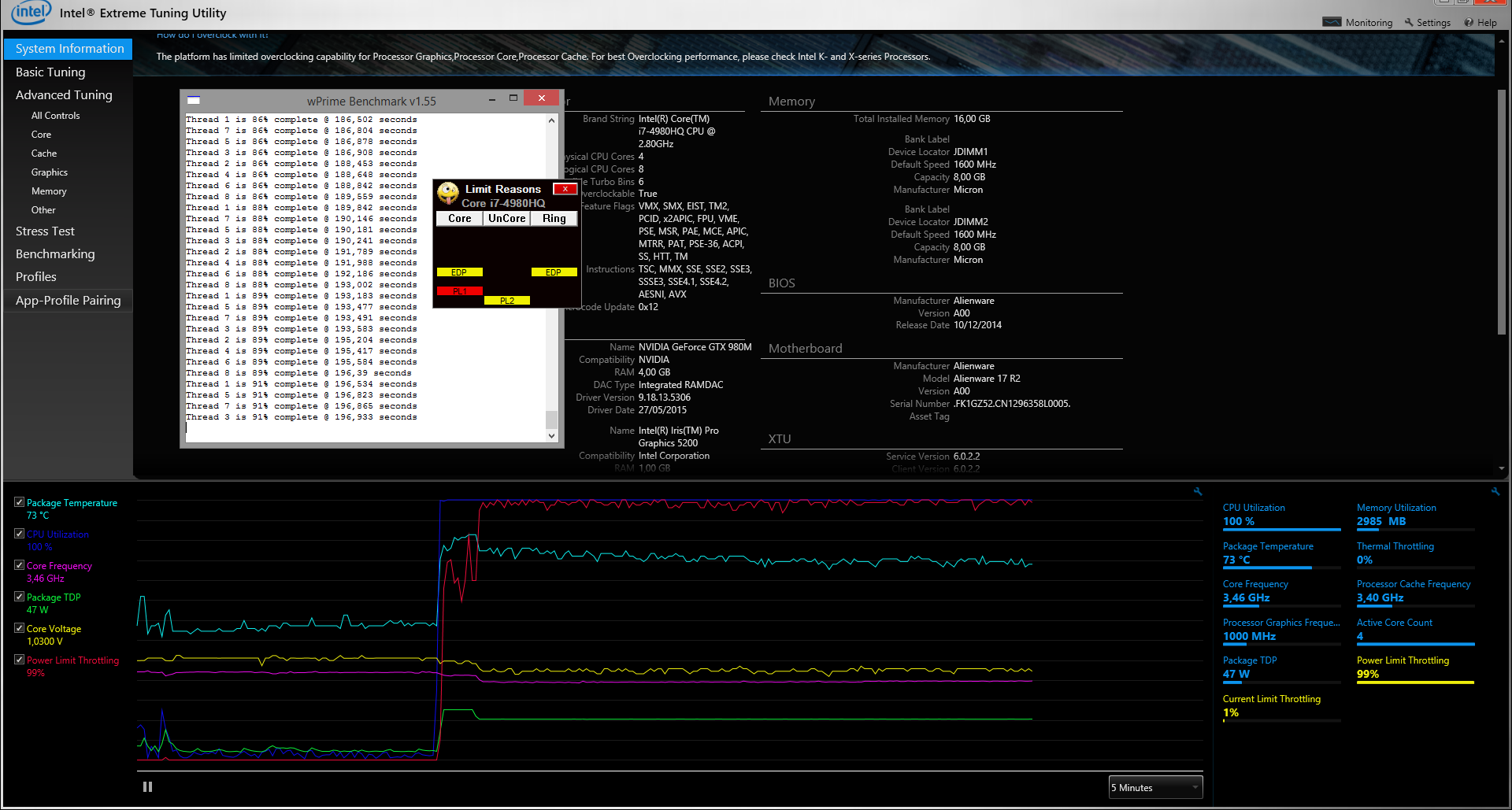Click main panel vertical scrollbar
Screen dimensions: 1512x810
(x=1501, y=213)
